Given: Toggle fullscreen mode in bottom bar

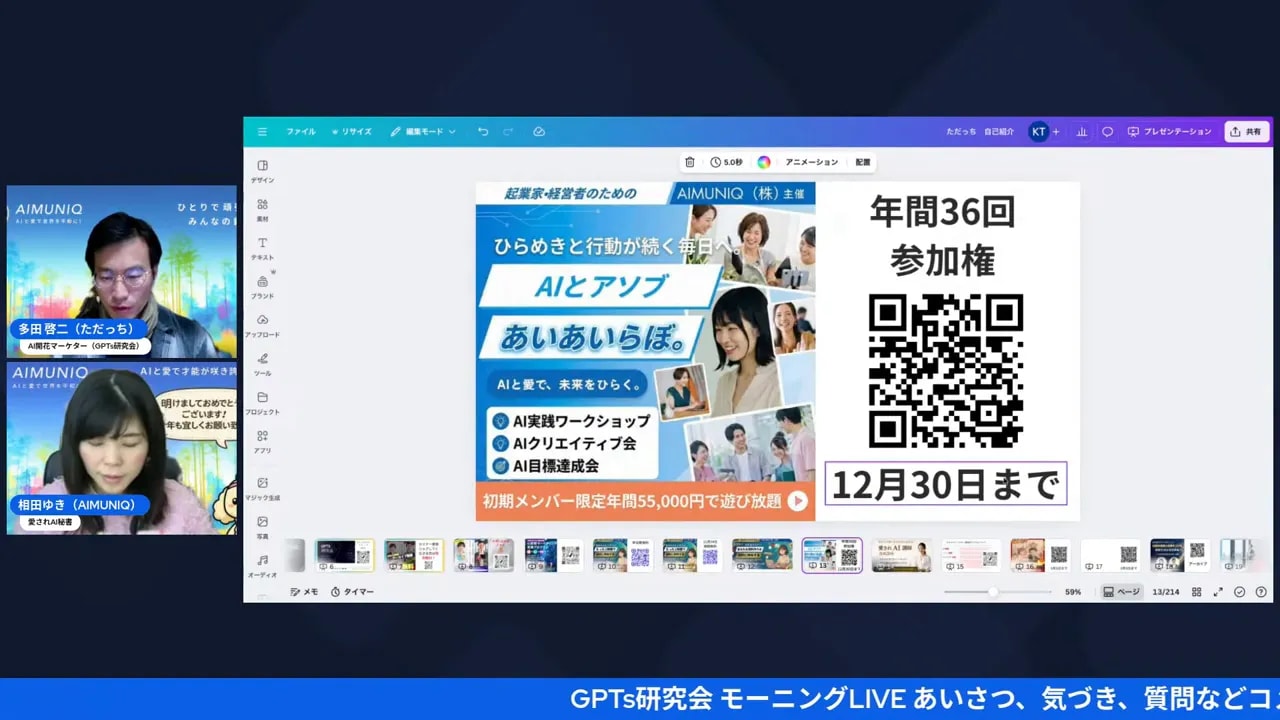Looking at the screenshot, I should coord(1218,592).
